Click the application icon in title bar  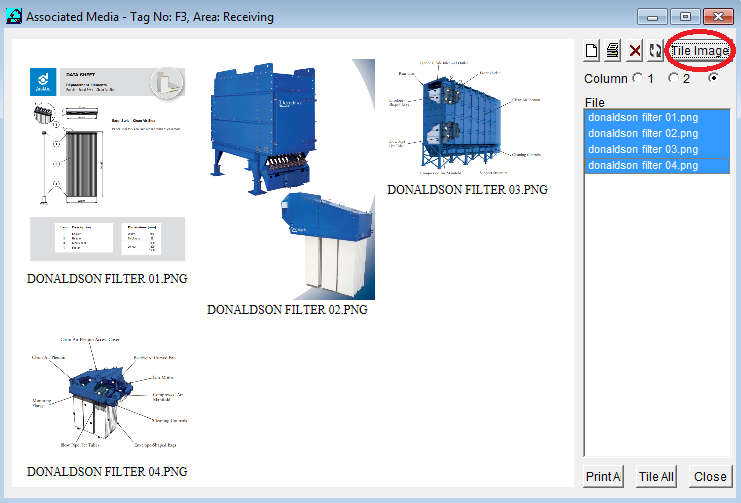[x=14, y=16]
